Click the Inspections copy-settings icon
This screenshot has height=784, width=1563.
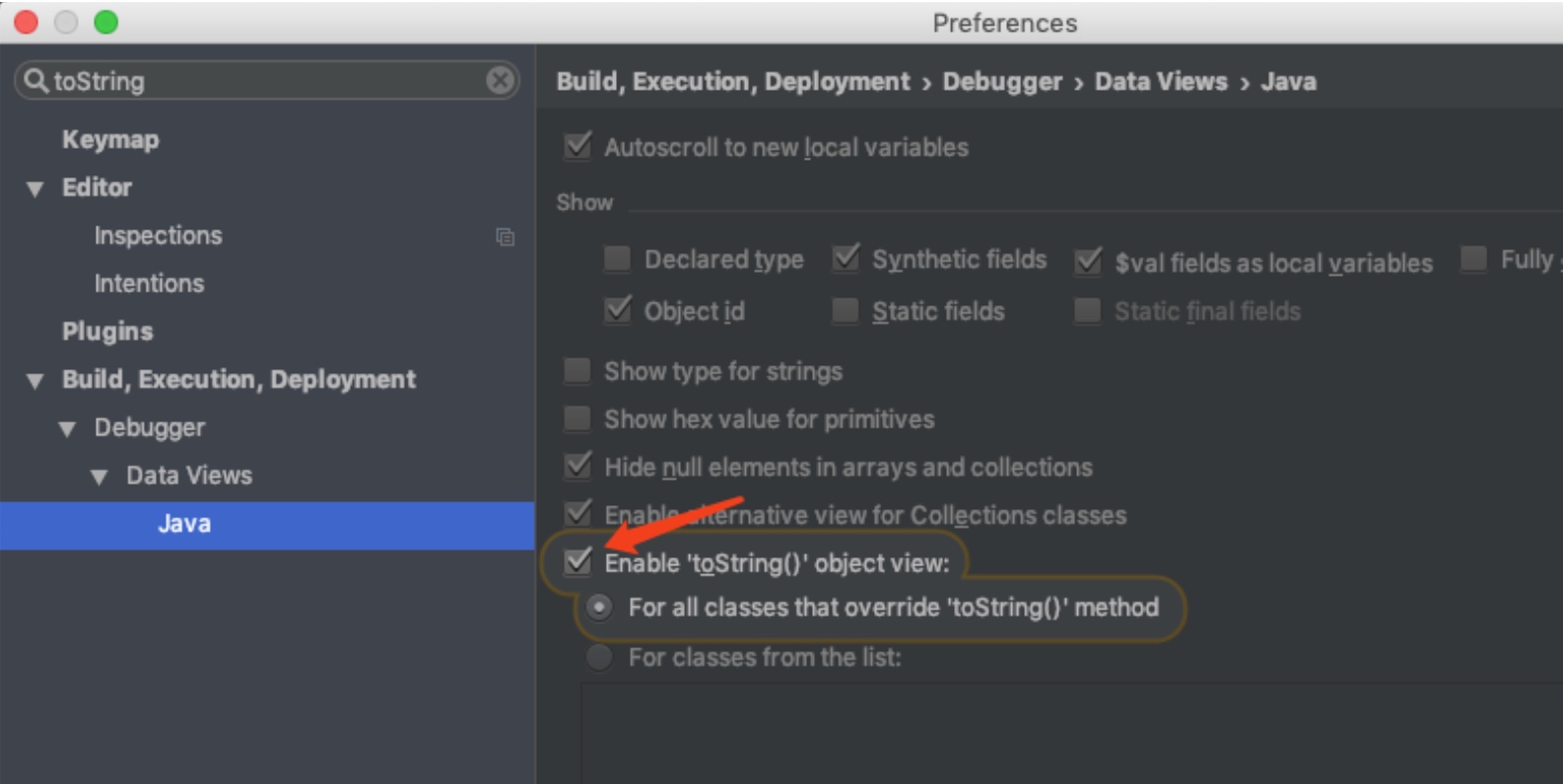tap(505, 237)
